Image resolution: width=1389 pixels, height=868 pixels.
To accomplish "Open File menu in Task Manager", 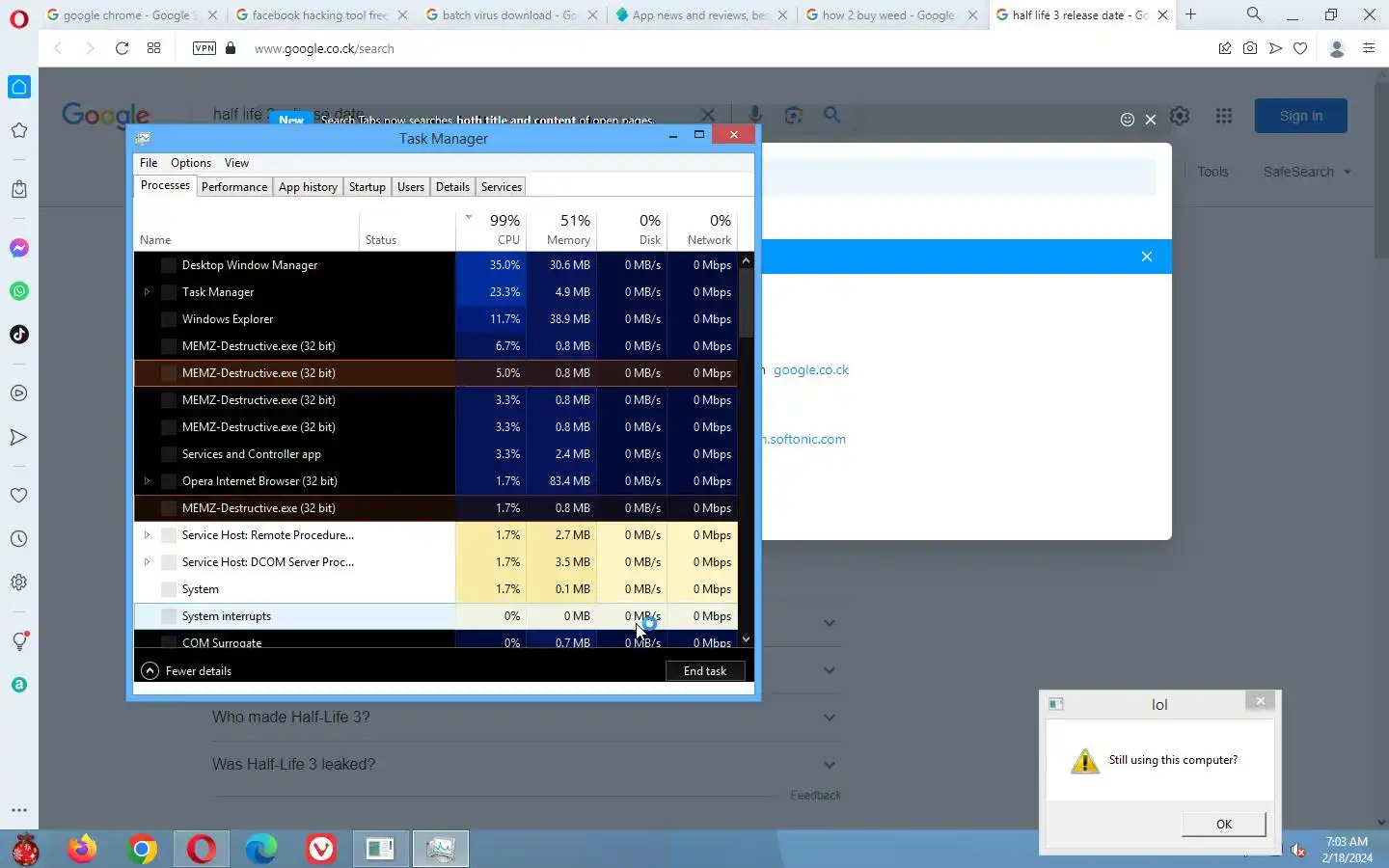I will tap(149, 163).
